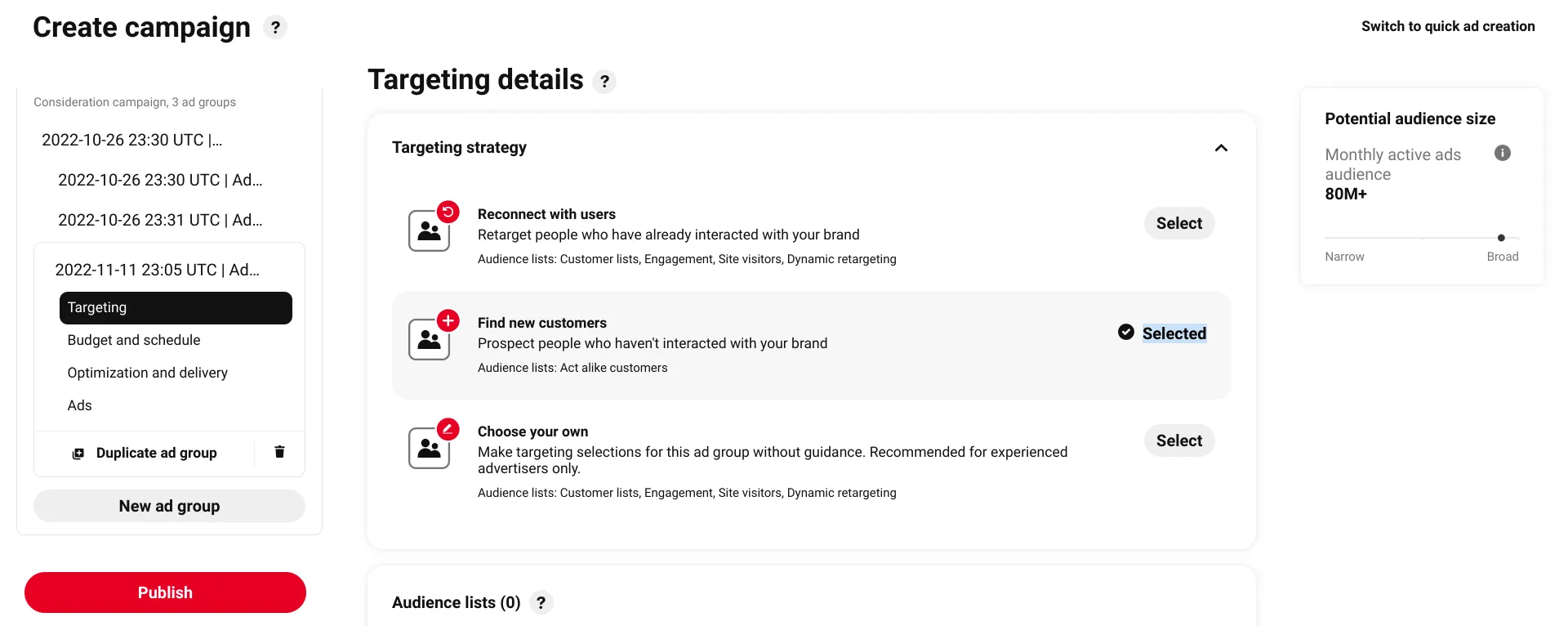
Task: Switch to quick ad creation
Action: [x=1448, y=26]
